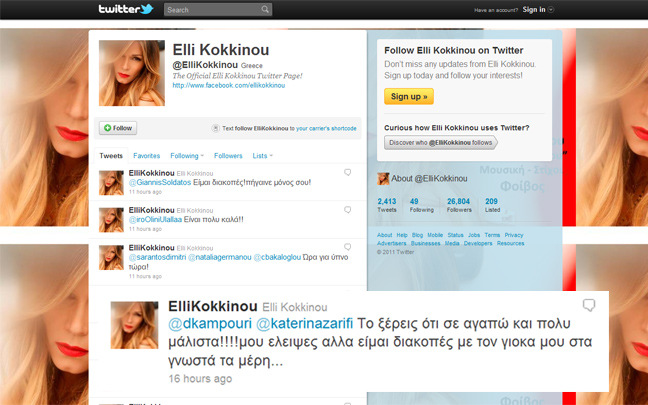Click the reply bubble icon on the @iroOliniUlallaa tweet
The image size is (648, 405).
coord(347,210)
